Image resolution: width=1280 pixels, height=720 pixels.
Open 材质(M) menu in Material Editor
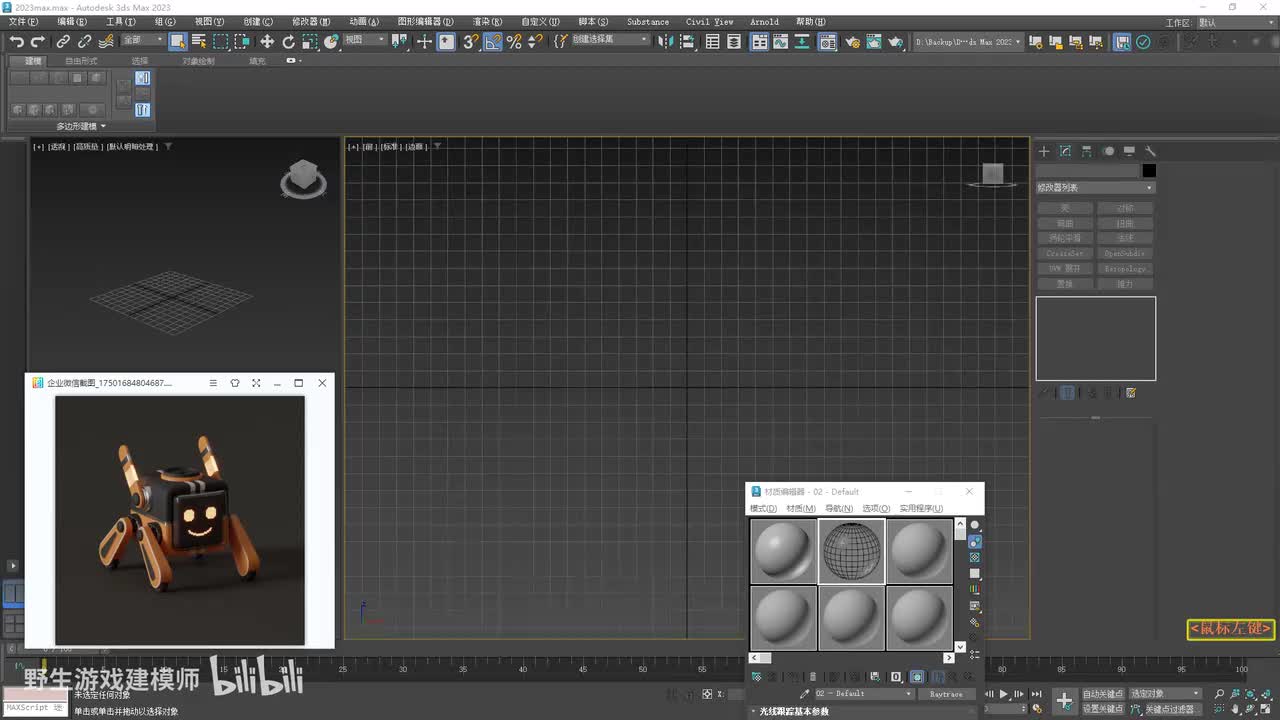(801, 508)
